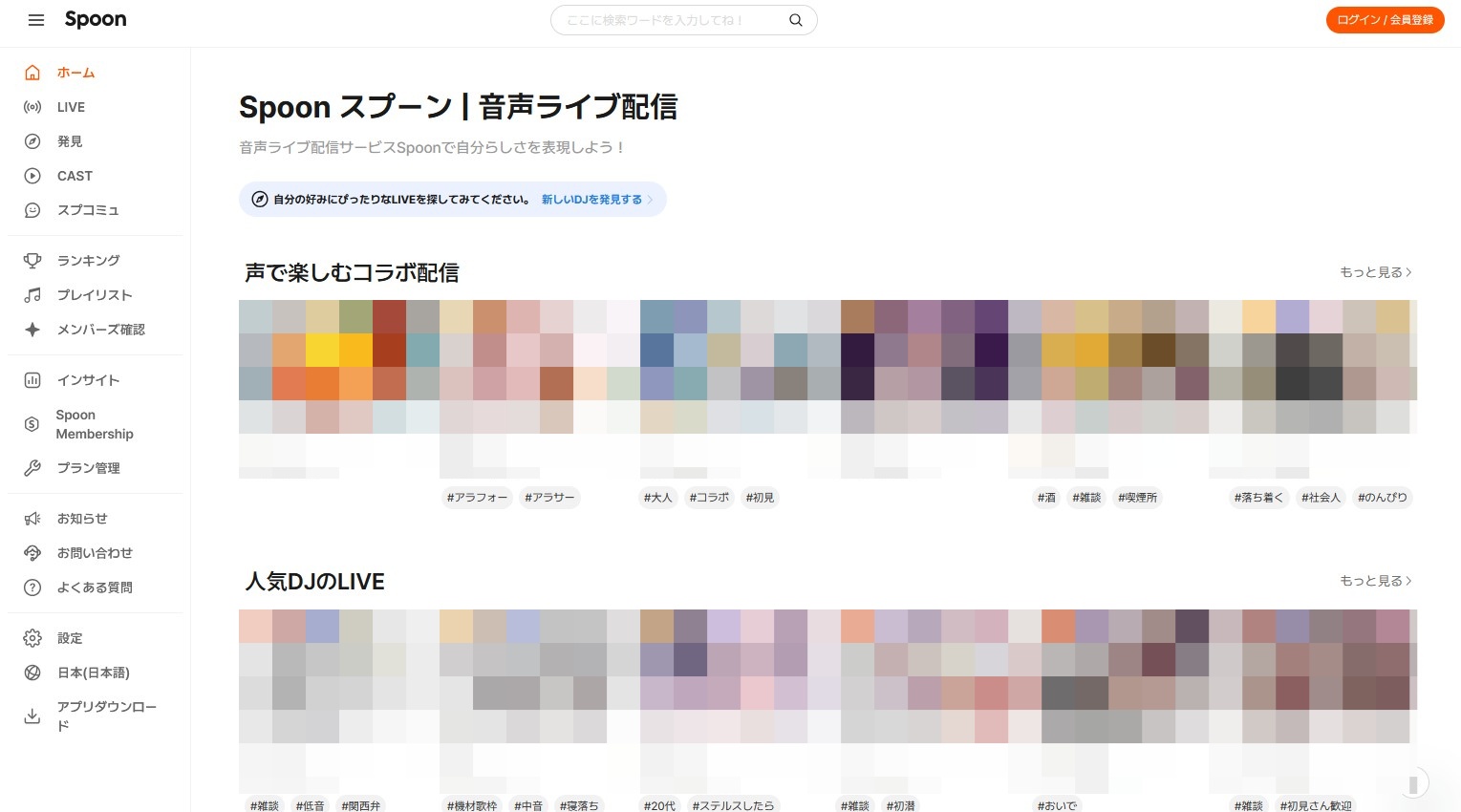This screenshot has height=812, width=1461.
Task: Change language via 日本(日本語)
Action: (x=96, y=673)
